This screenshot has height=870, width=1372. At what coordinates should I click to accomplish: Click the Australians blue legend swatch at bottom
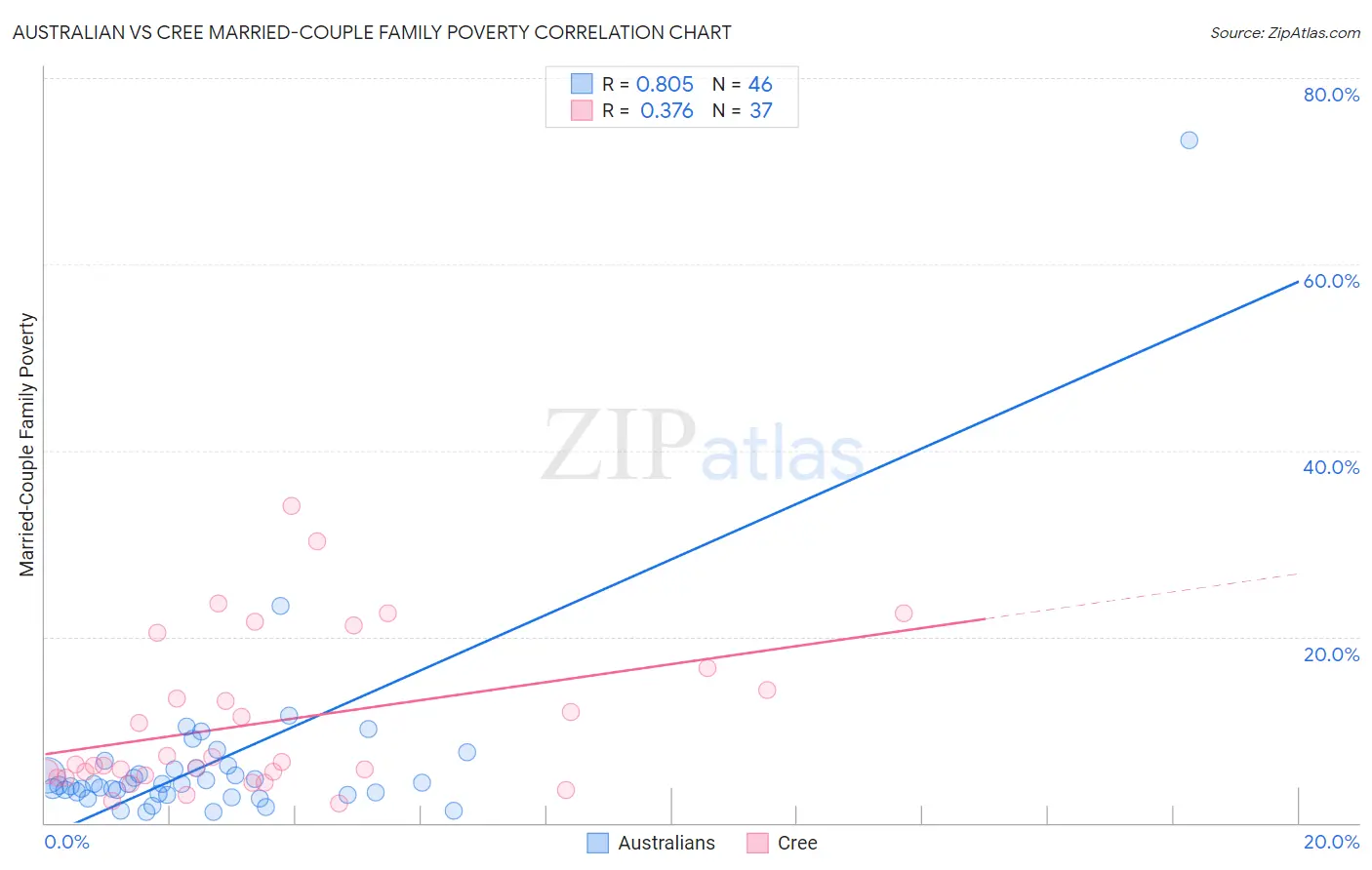(x=597, y=843)
